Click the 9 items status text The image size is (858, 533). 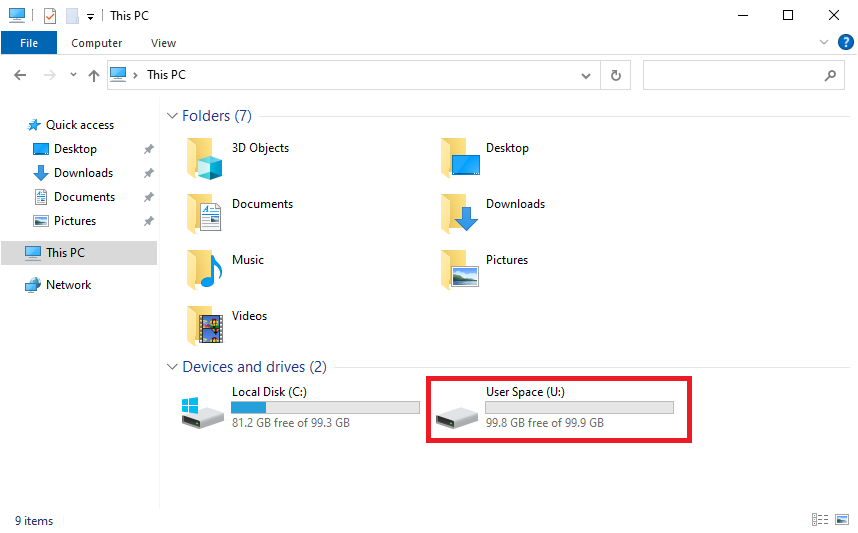click(x=34, y=520)
